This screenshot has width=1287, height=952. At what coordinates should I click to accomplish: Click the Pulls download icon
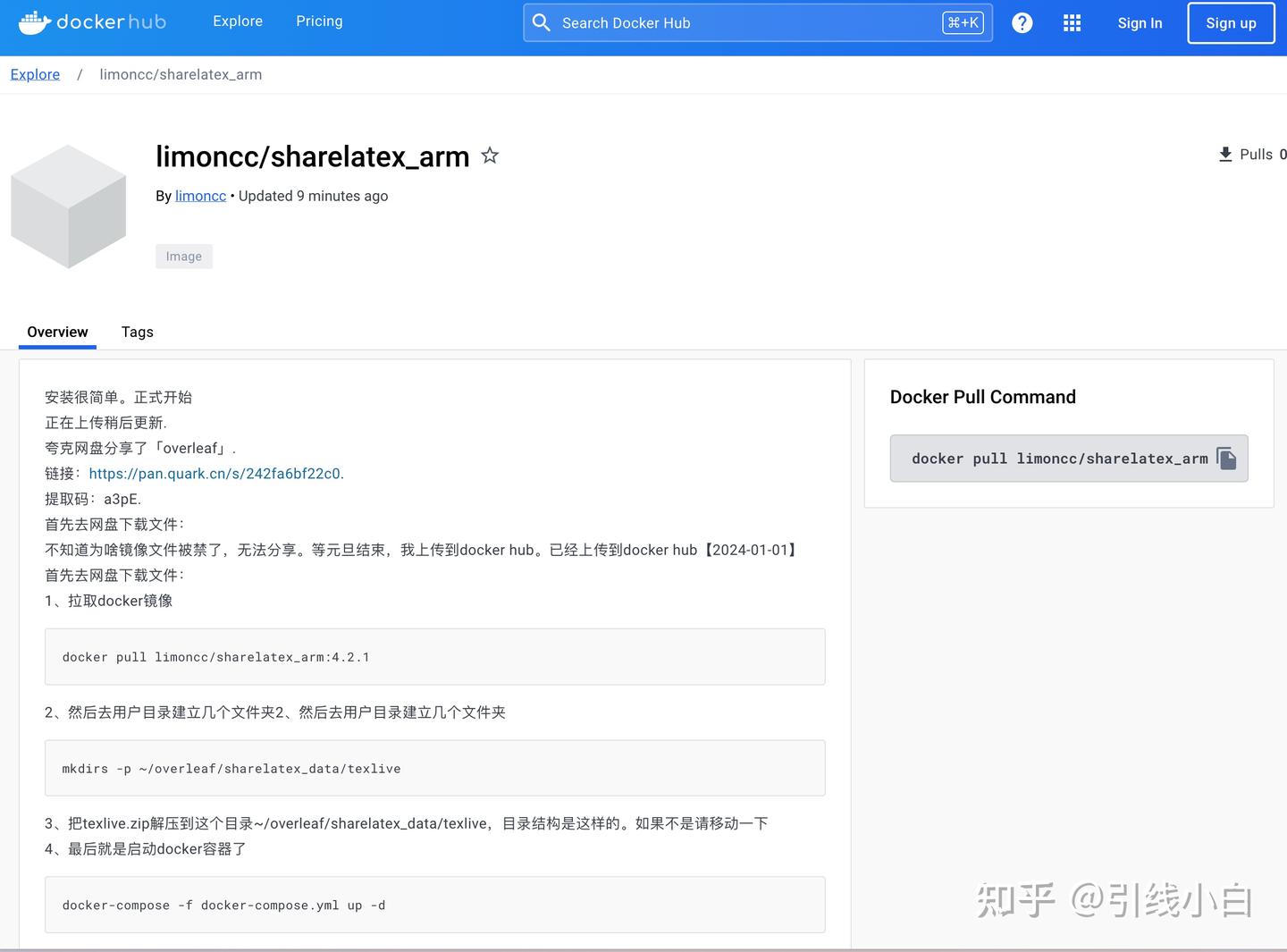[1225, 155]
